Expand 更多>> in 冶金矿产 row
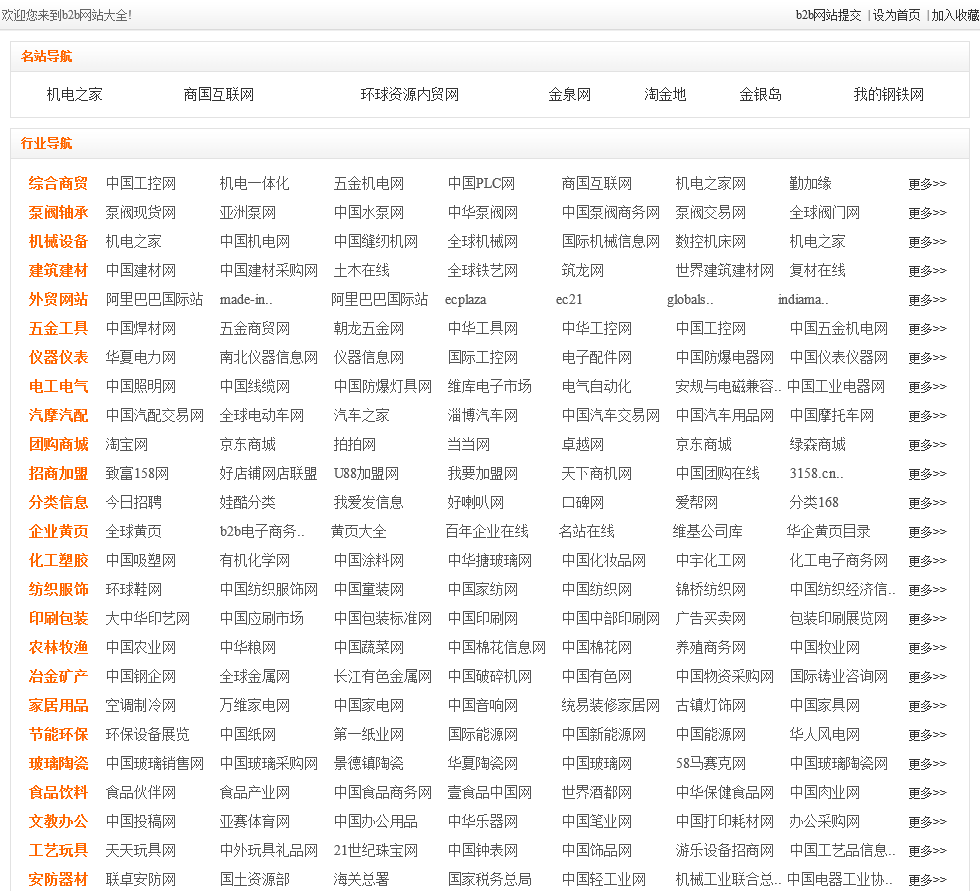 point(928,677)
